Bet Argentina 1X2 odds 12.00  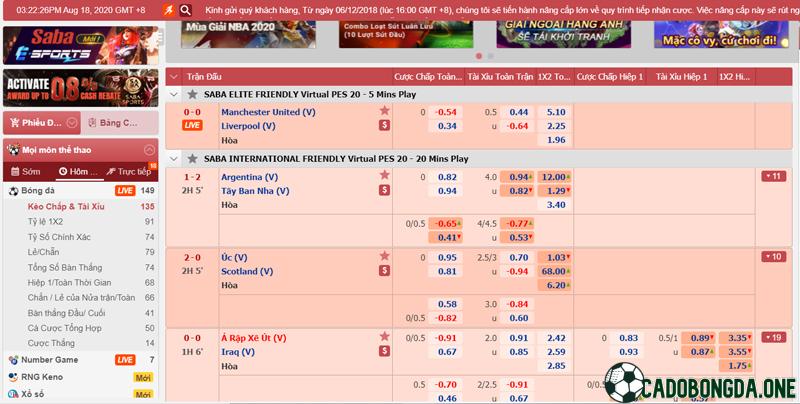[x=556, y=177]
